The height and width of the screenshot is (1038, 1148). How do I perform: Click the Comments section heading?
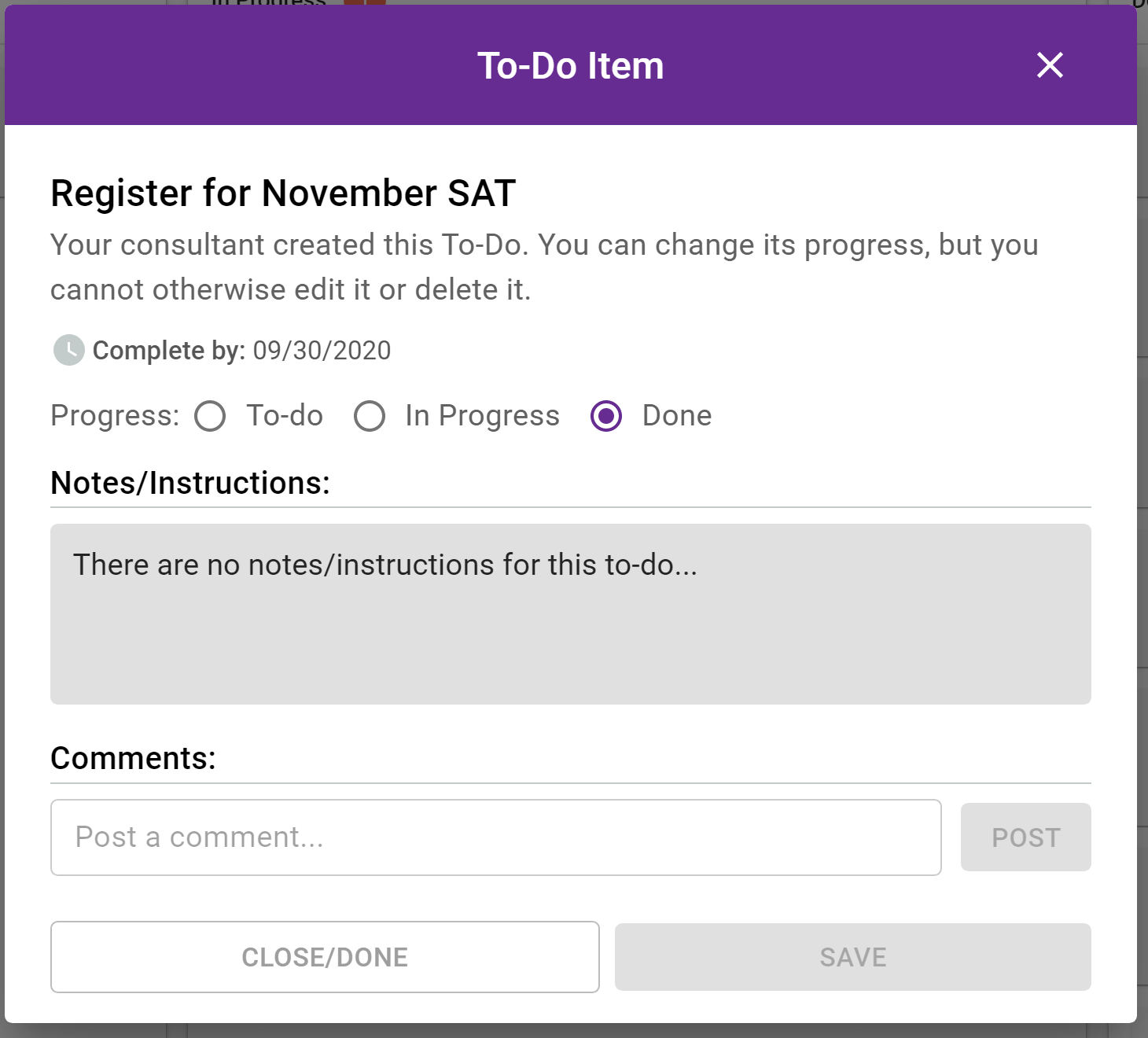[133, 758]
